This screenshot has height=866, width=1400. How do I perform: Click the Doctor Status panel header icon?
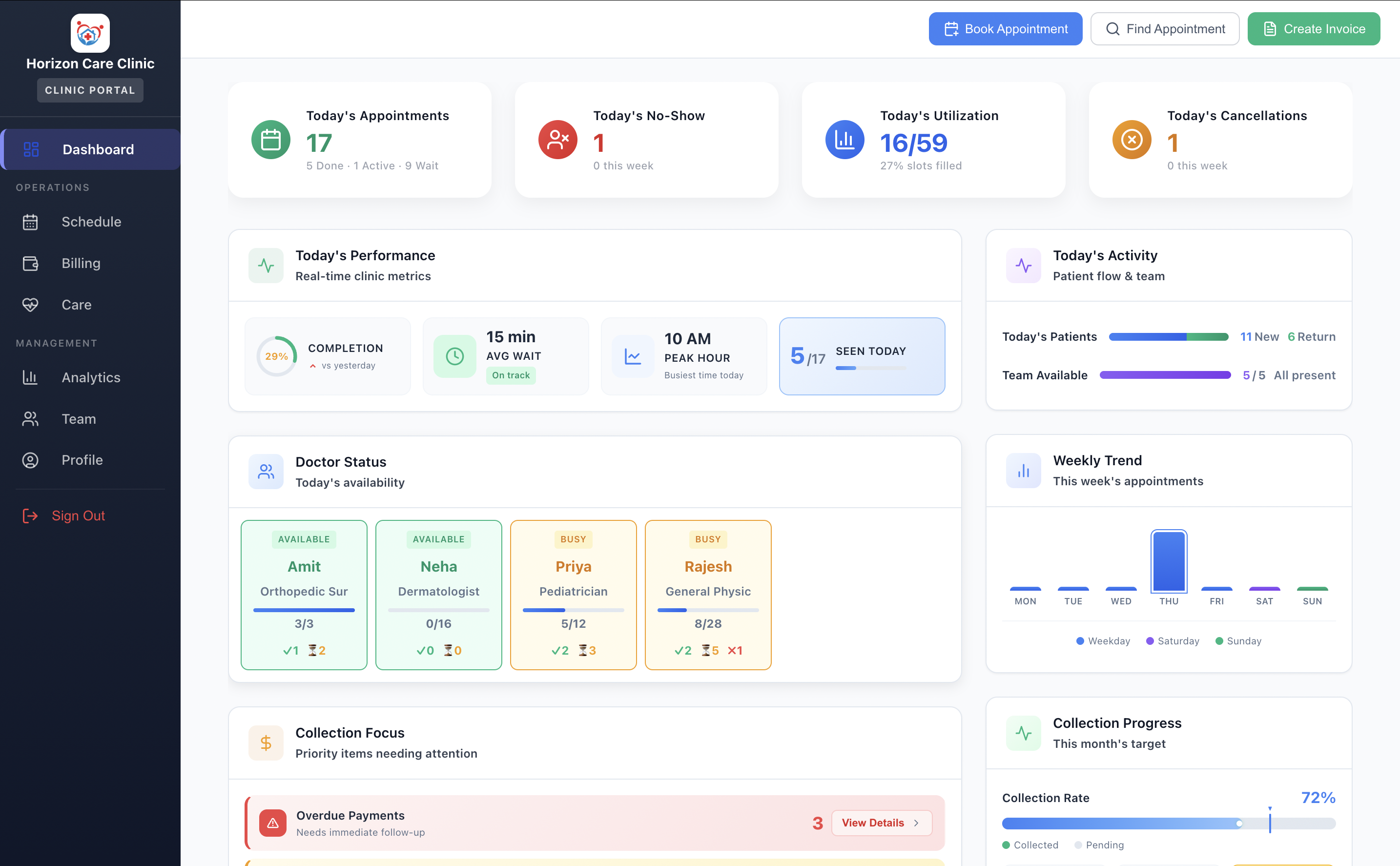tap(266, 472)
